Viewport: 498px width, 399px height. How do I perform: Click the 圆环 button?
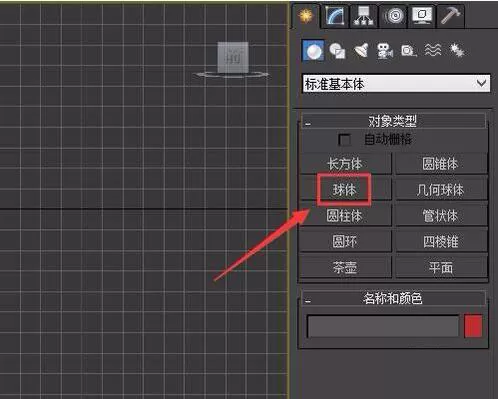345,241
